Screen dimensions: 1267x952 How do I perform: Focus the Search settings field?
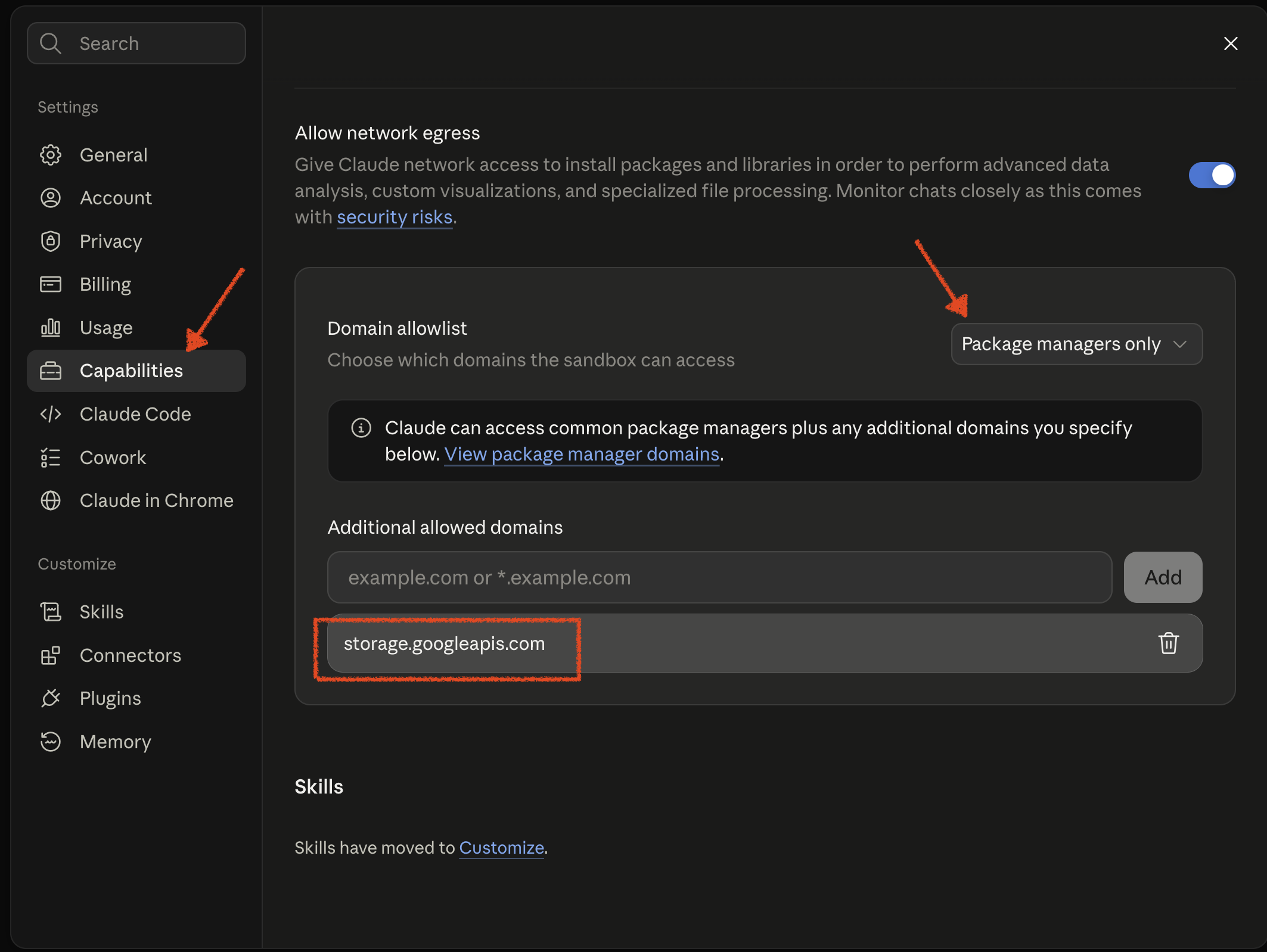(x=136, y=43)
